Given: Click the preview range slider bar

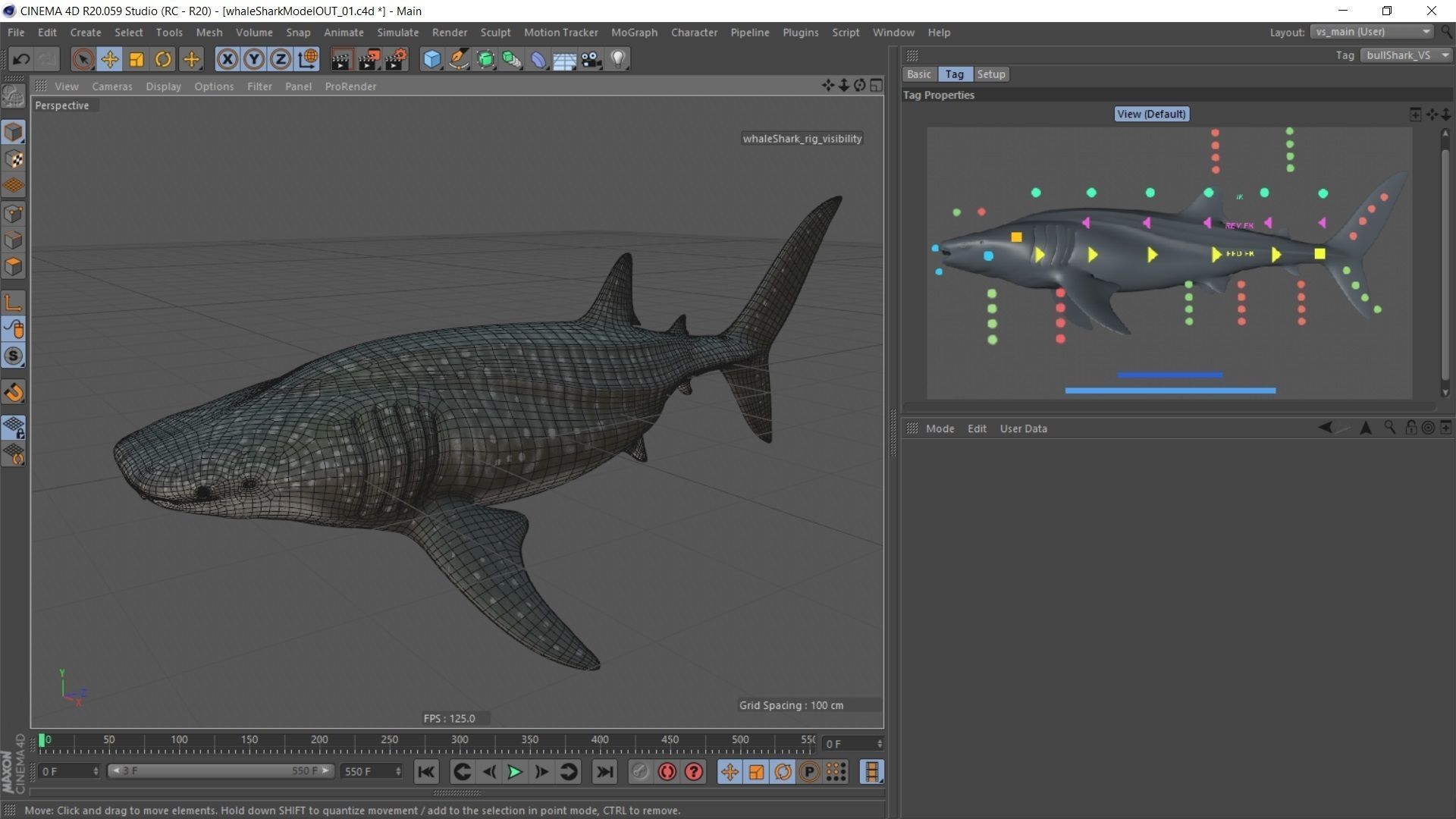Looking at the screenshot, I should tap(220, 770).
